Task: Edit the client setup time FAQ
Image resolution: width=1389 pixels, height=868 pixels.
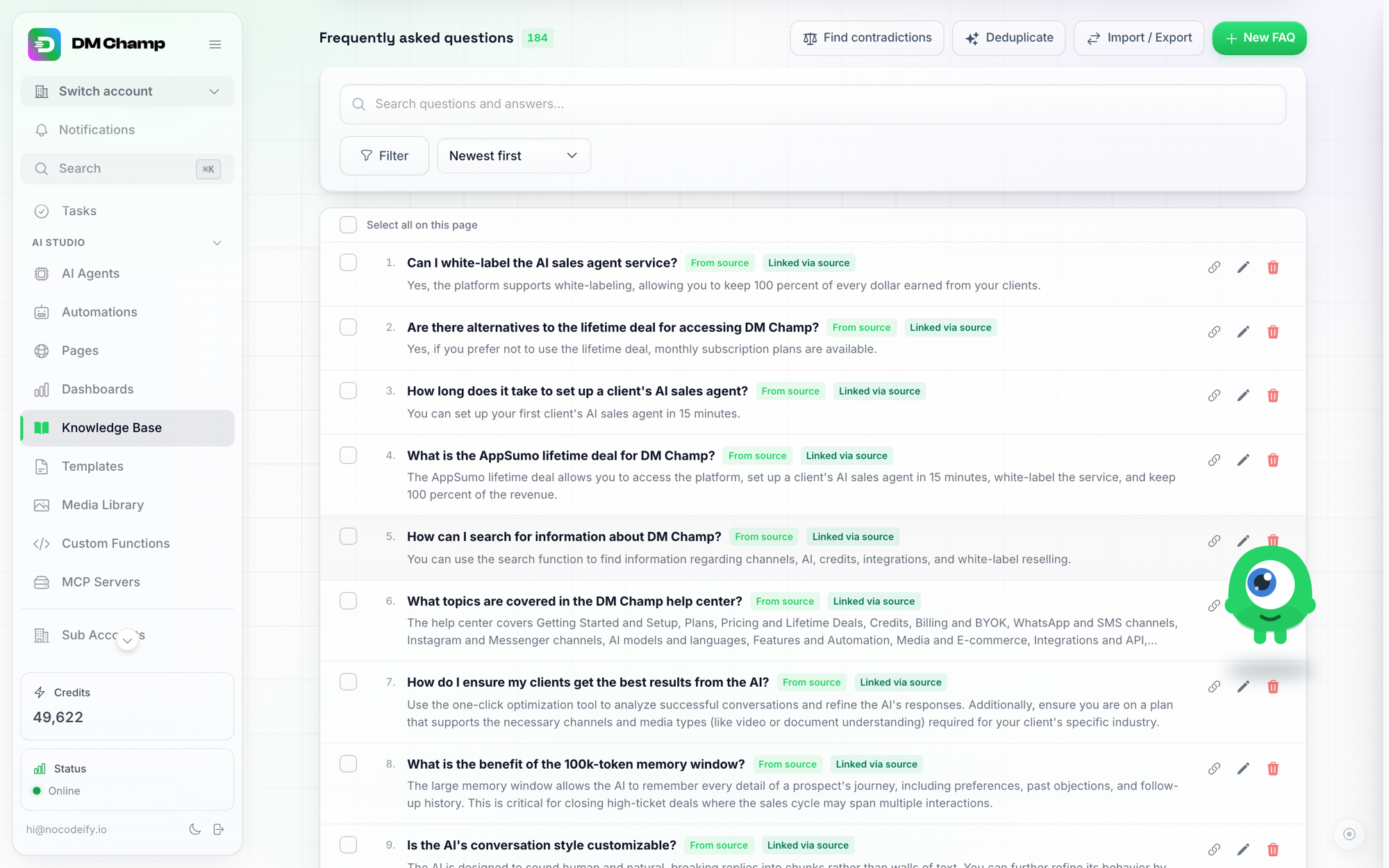Action: point(1243,396)
